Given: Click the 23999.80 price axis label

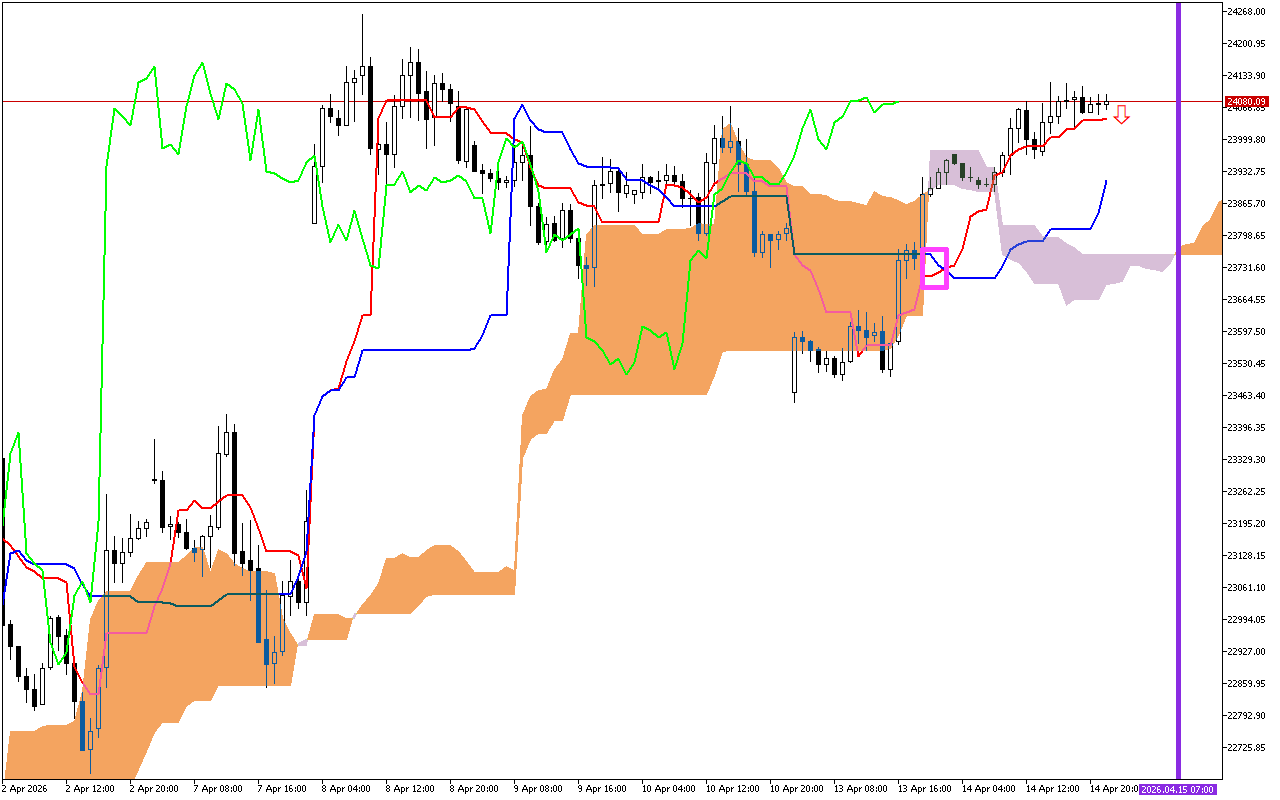Looking at the screenshot, I should click(1246, 140).
